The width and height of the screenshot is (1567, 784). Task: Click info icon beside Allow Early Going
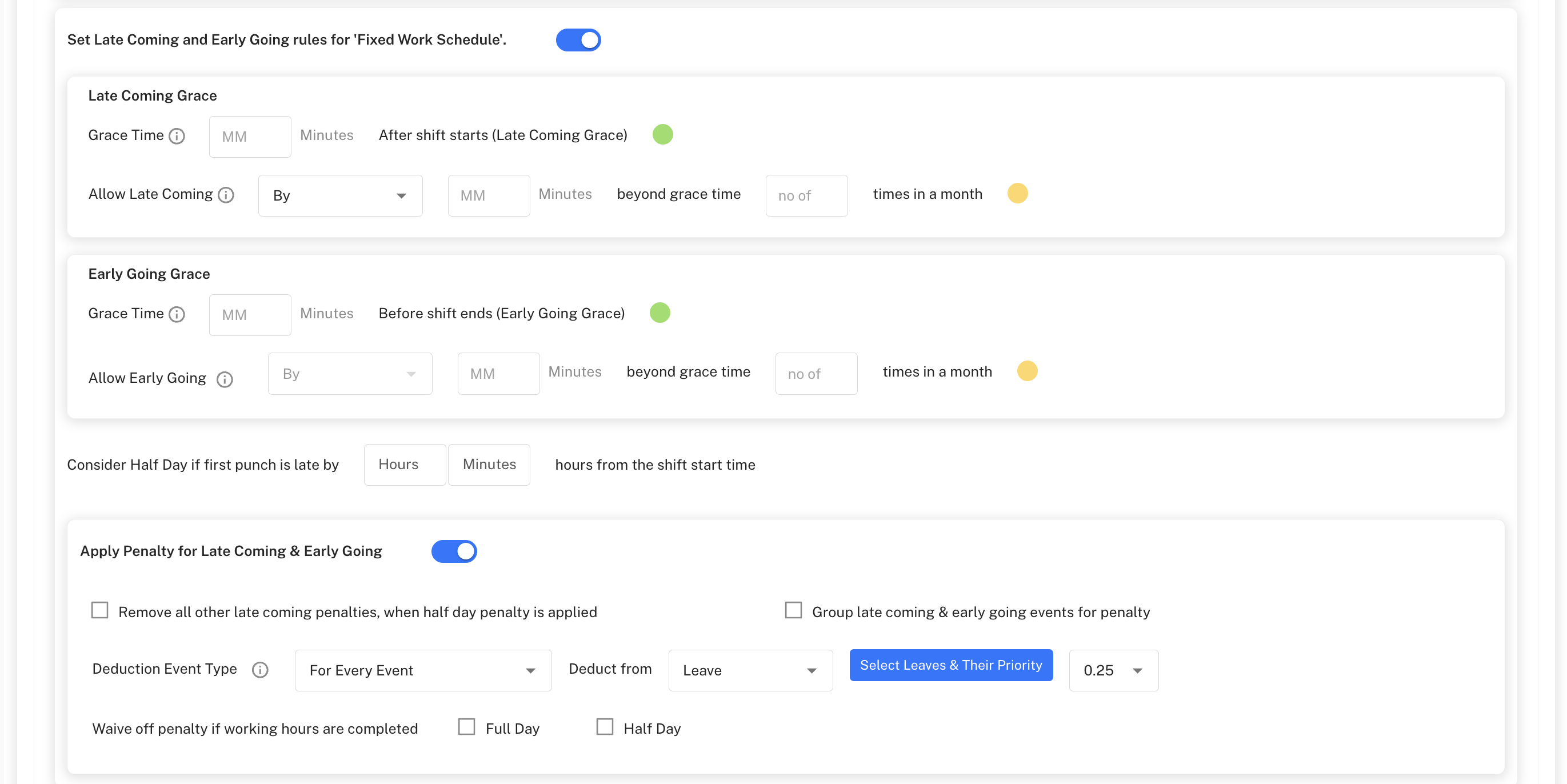coord(225,379)
